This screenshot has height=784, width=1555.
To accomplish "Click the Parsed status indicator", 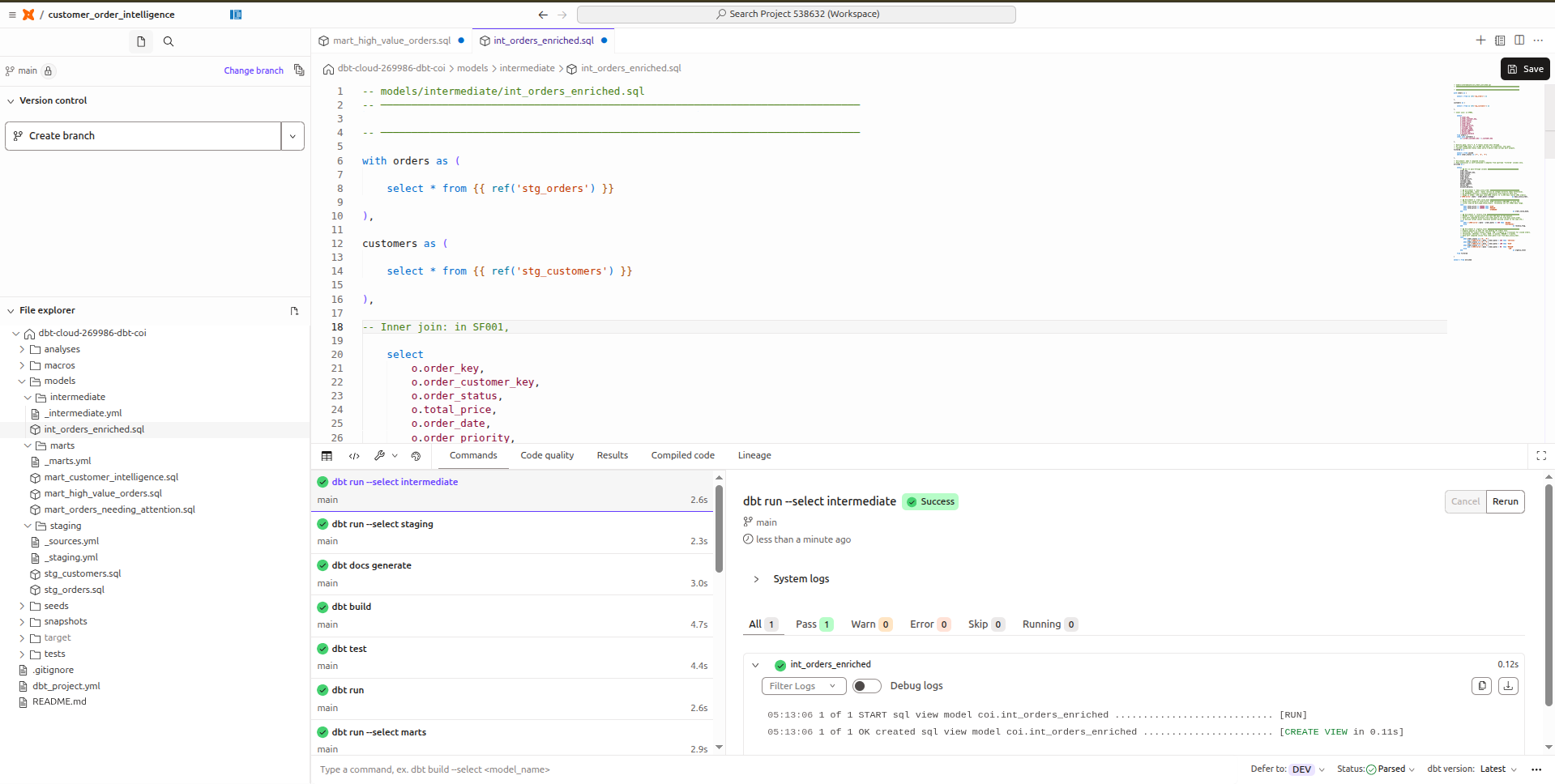I will tap(1391, 769).
